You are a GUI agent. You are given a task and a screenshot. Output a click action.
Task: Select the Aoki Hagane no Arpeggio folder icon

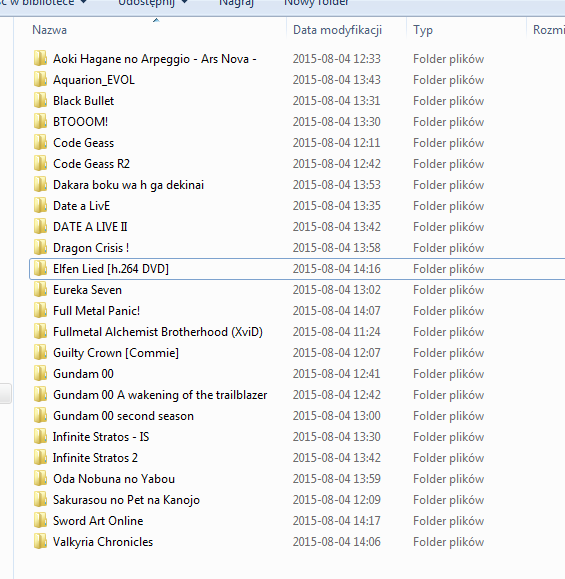[x=40, y=59]
